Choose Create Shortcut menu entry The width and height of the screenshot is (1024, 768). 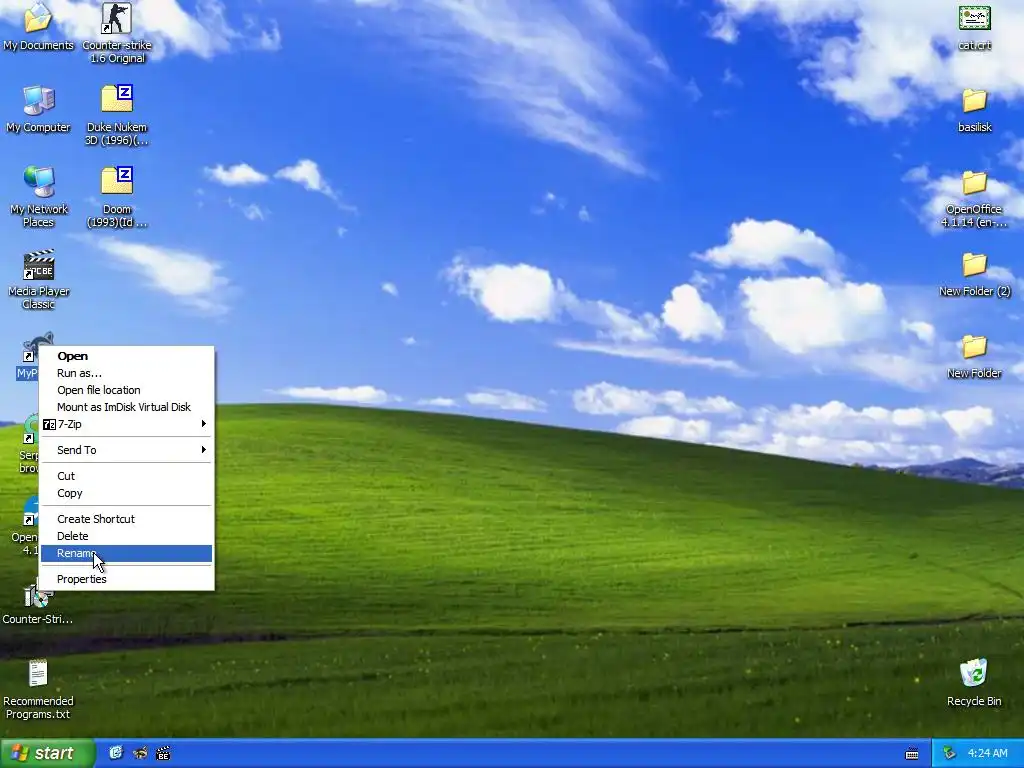126,519
